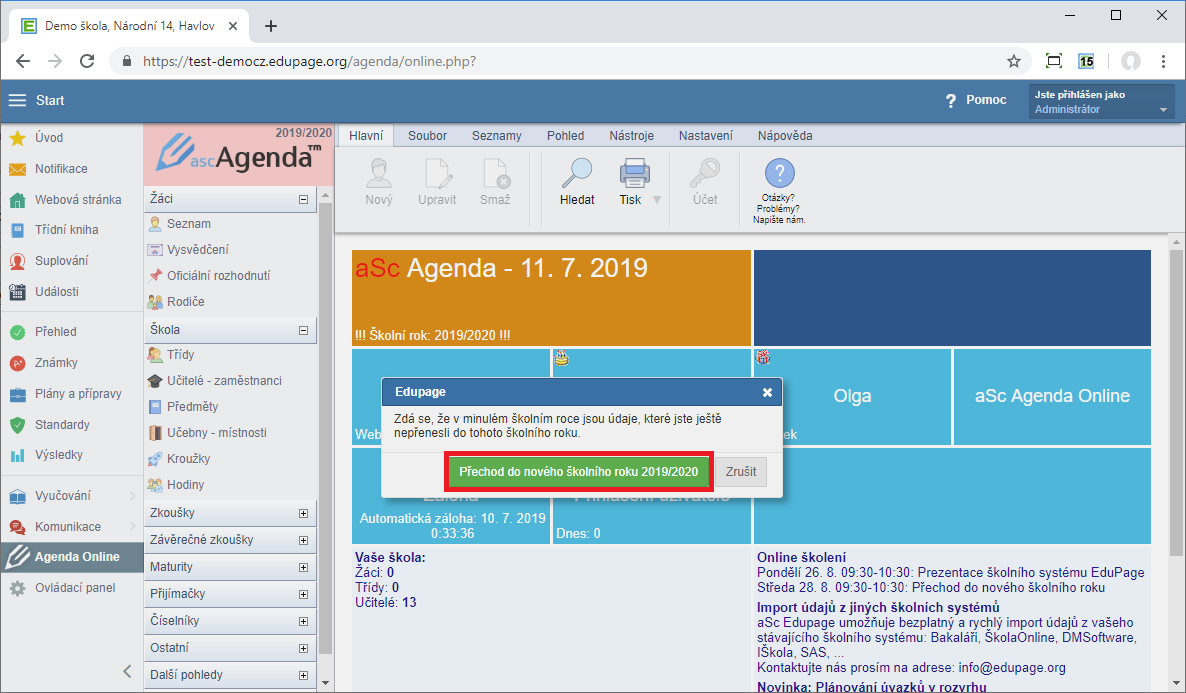The width and height of the screenshot is (1186, 693).
Task: Reload the page in the browser
Action: 87,61
